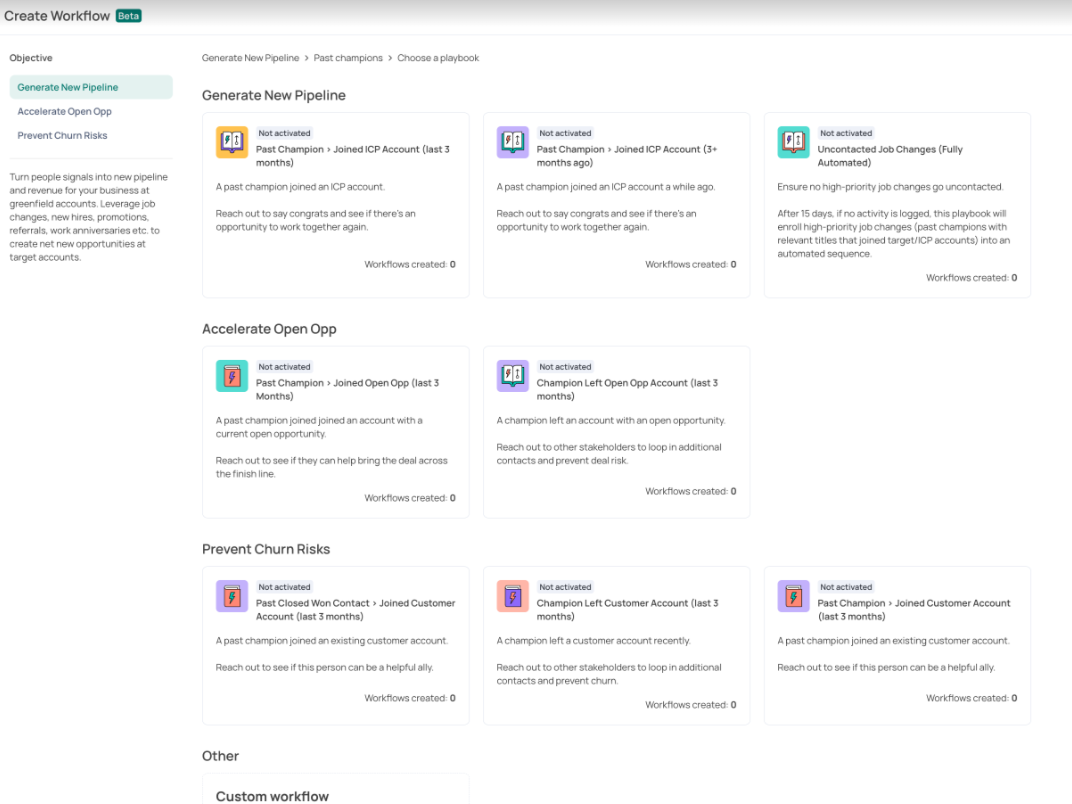Viewport: 1072px width, 804px height.
Task: Select Accelerate Open Opp in sidebar
Action: click(x=64, y=111)
